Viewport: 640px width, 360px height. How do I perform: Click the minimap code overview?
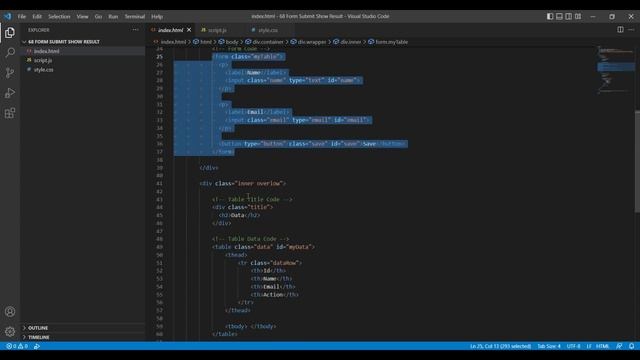pyautogui.click(x=616, y=69)
